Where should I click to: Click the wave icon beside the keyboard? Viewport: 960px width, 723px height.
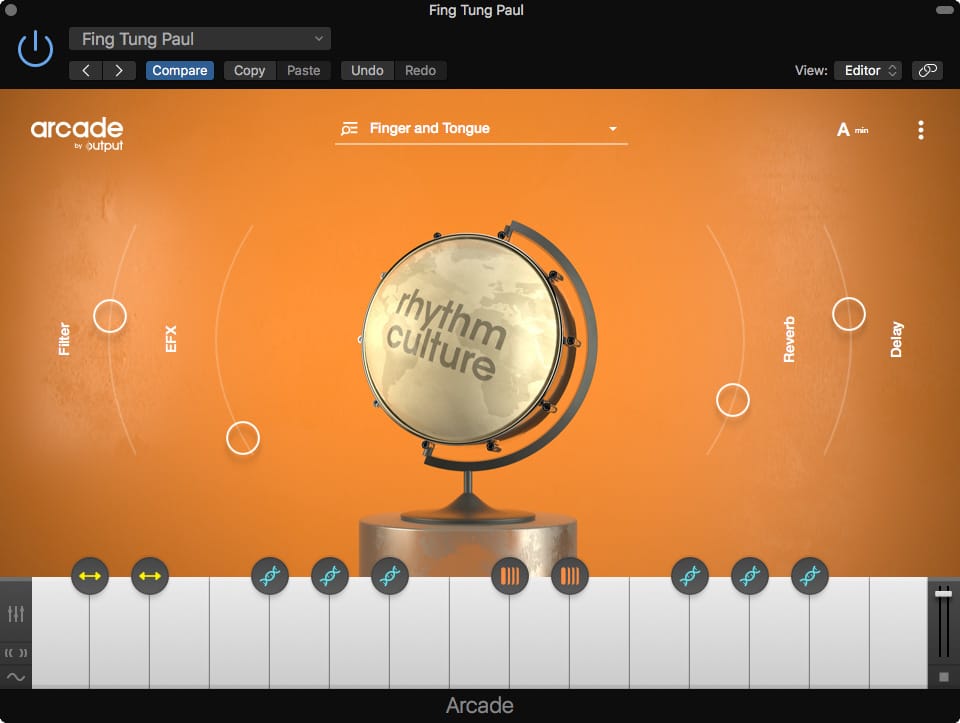(x=16, y=676)
